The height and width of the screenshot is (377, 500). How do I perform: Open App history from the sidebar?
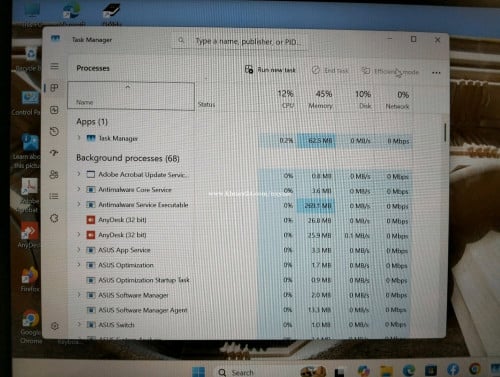coord(54,131)
